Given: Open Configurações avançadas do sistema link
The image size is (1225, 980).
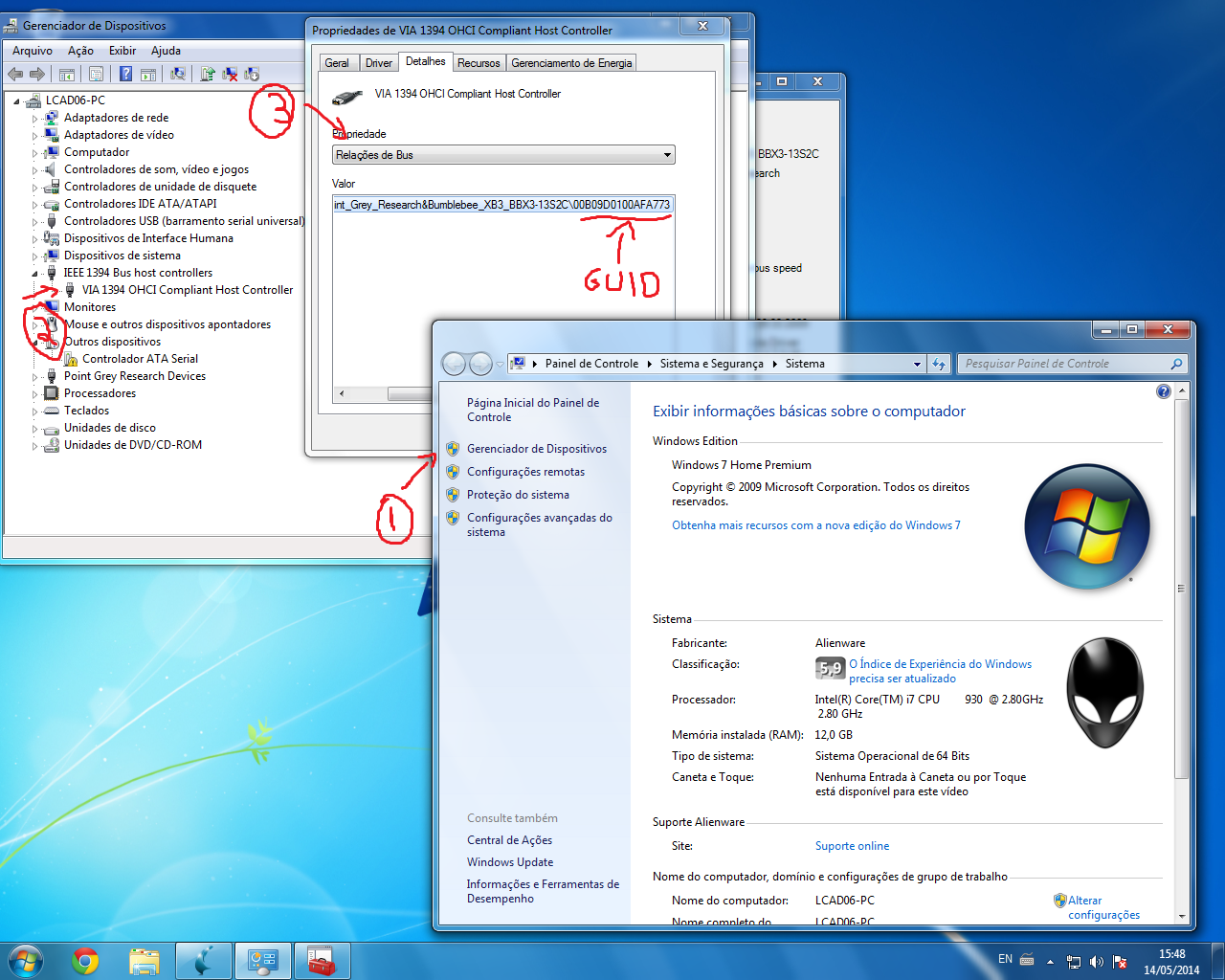Looking at the screenshot, I should coord(540,524).
